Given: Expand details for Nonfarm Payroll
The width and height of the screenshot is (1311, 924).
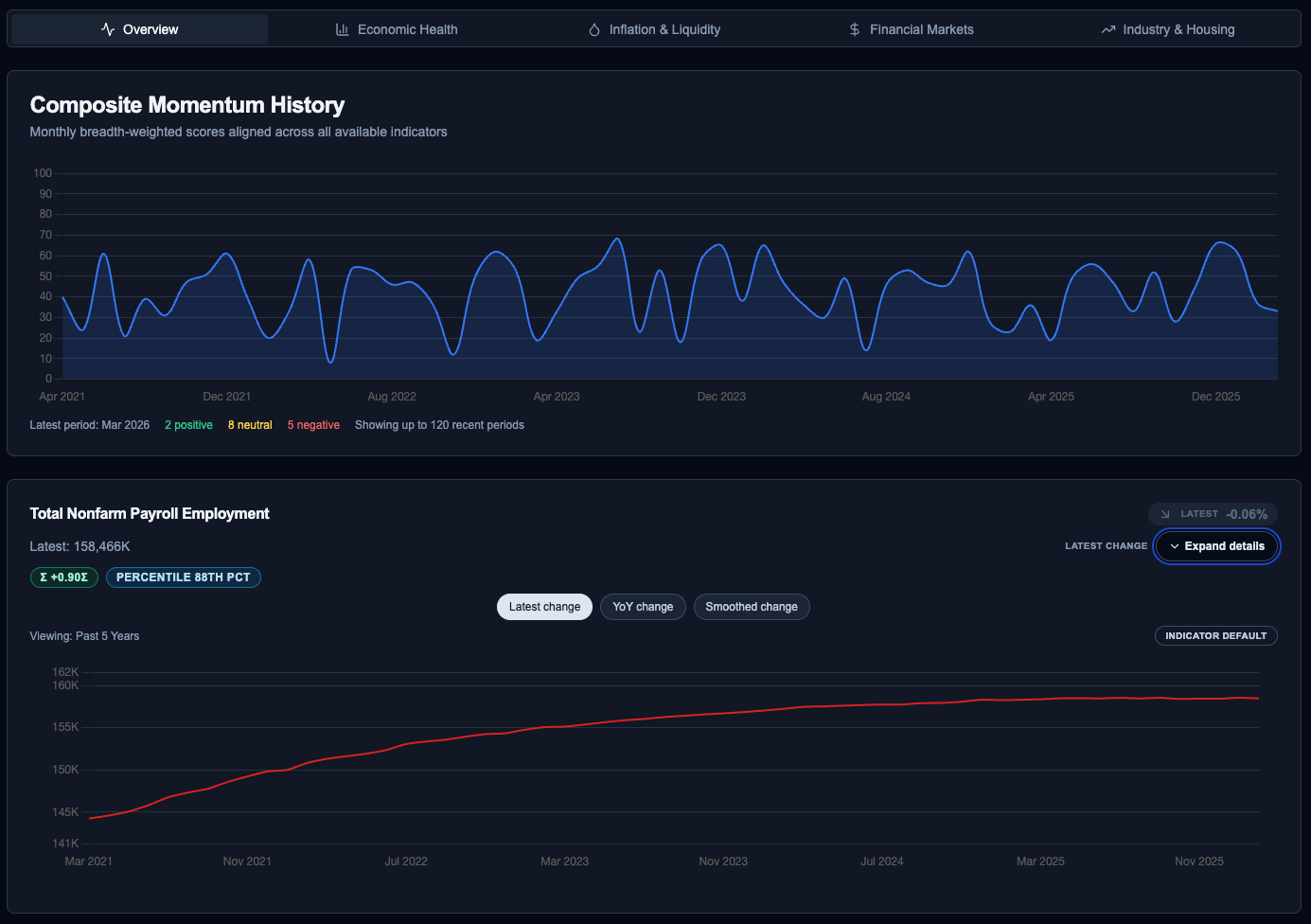Looking at the screenshot, I should [1216, 546].
